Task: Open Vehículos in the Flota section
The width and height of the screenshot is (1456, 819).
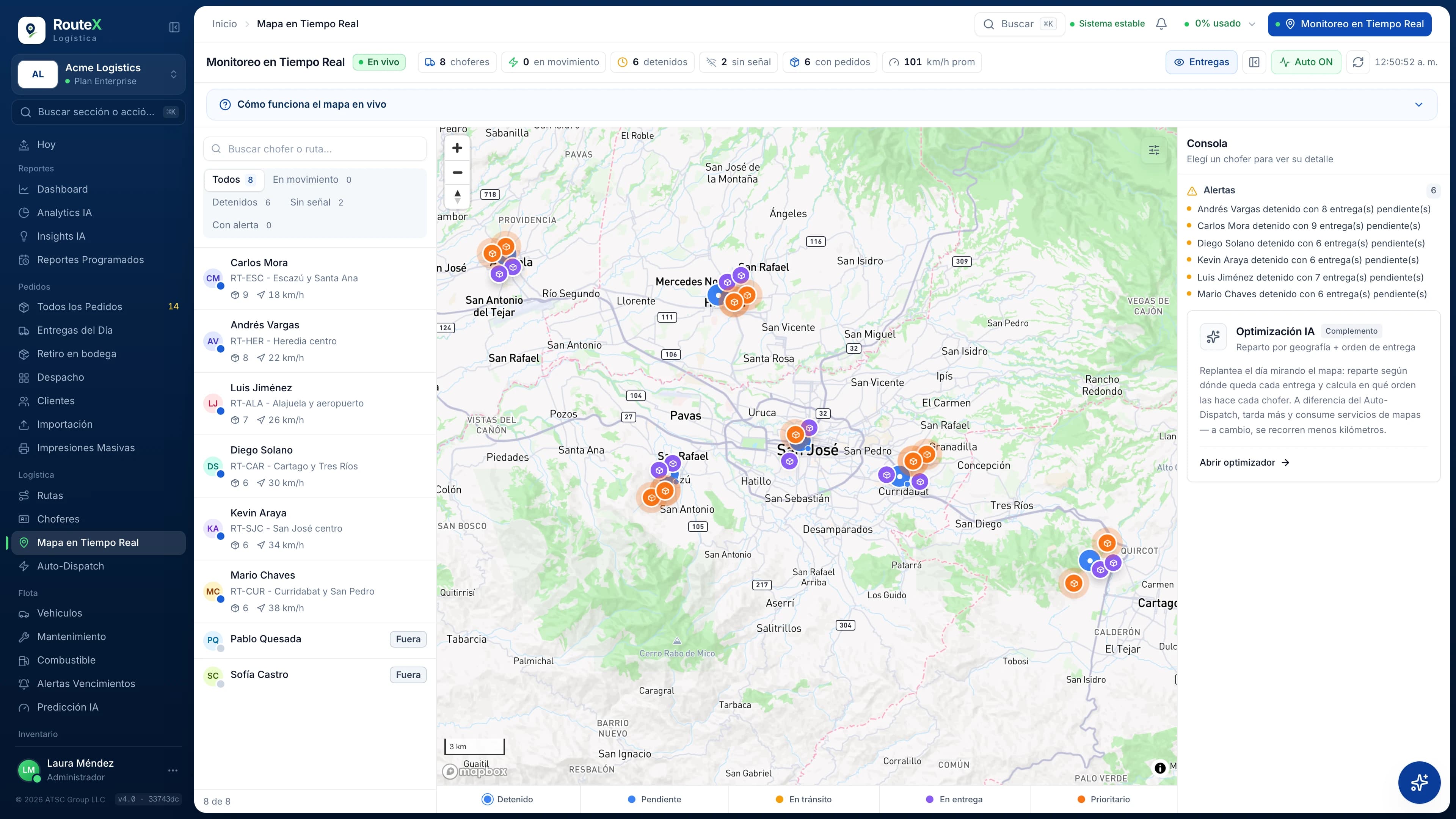Action: (x=98, y=613)
